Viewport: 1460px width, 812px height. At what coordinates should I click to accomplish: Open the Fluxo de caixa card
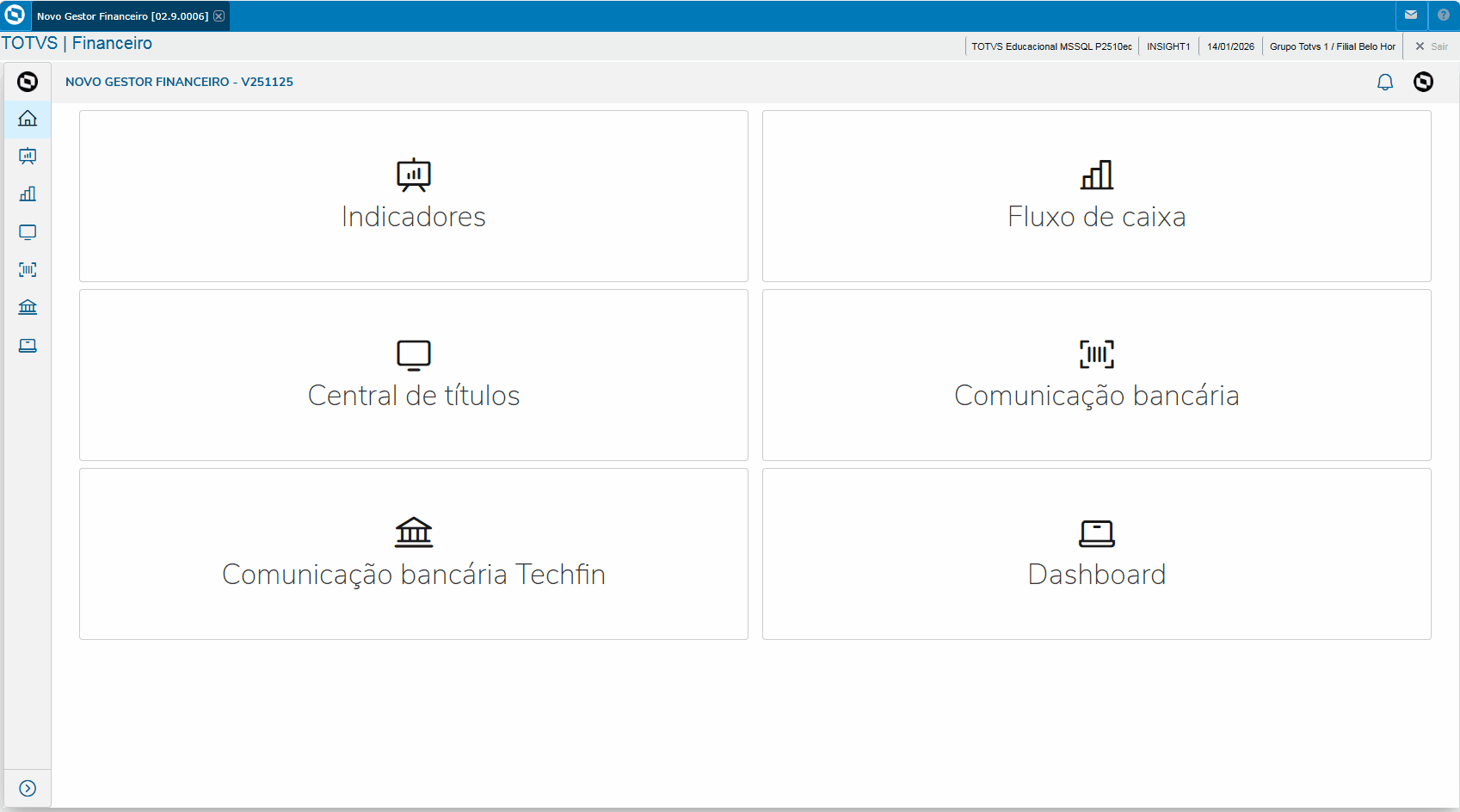click(x=1097, y=196)
